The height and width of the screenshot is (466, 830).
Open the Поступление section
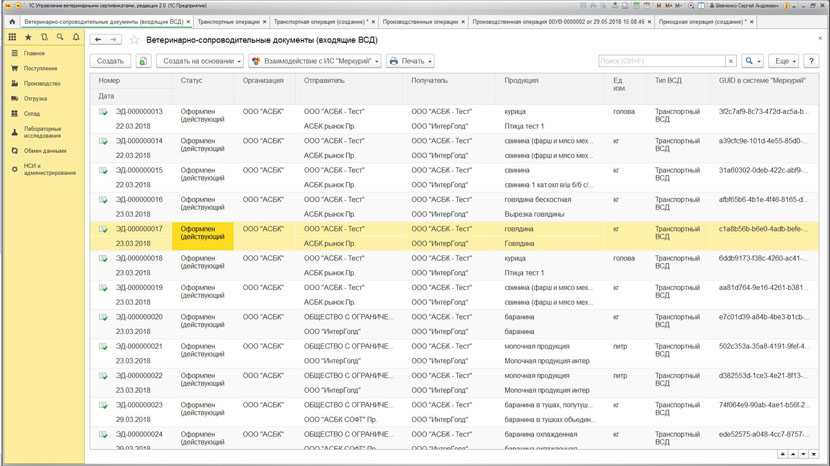click(x=40, y=68)
